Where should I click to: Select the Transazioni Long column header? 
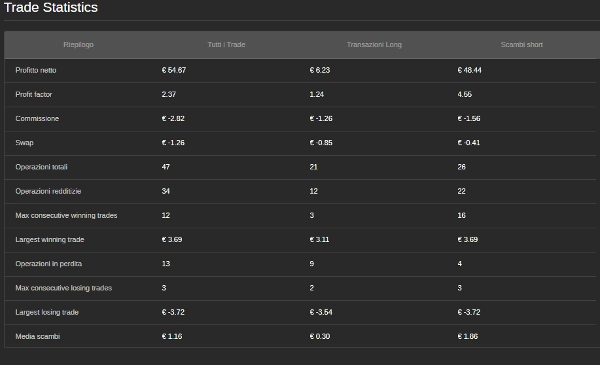[x=374, y=45]
